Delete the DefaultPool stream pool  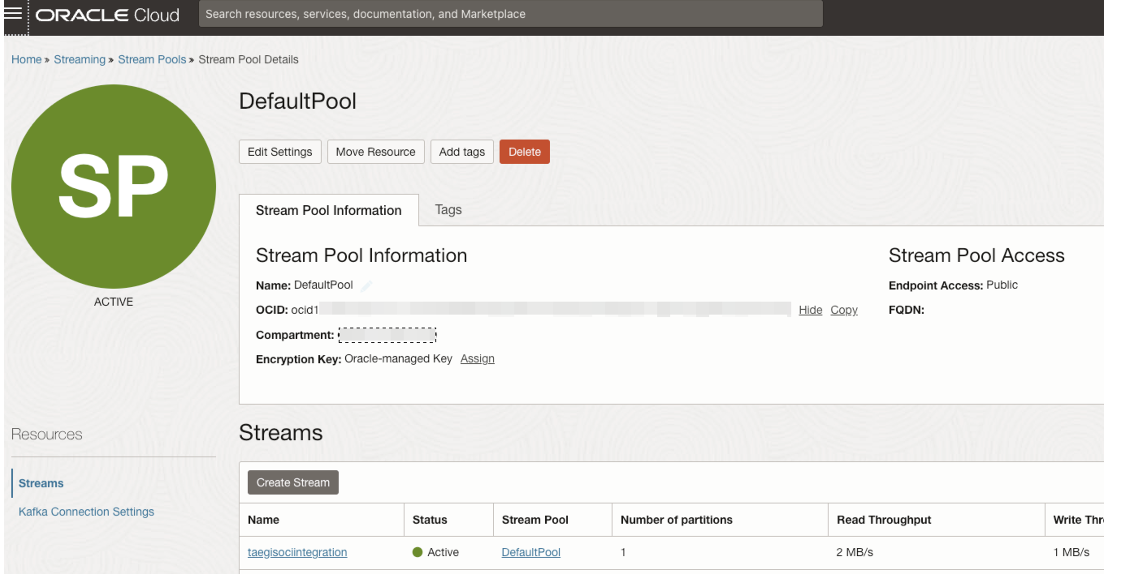tap(525, 152)
